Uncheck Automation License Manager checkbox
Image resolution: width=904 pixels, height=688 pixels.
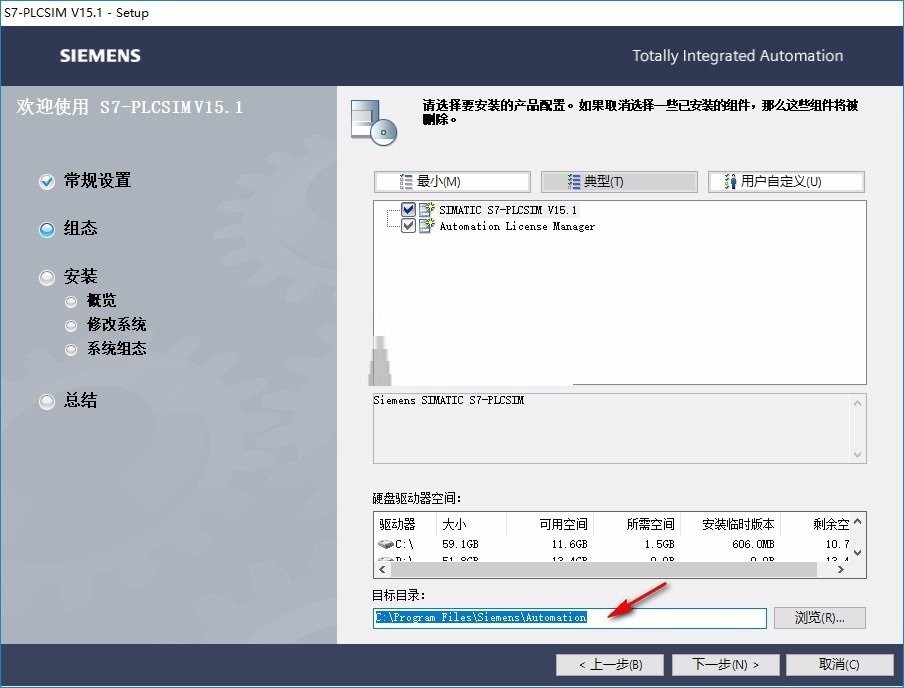coord(408,225)
